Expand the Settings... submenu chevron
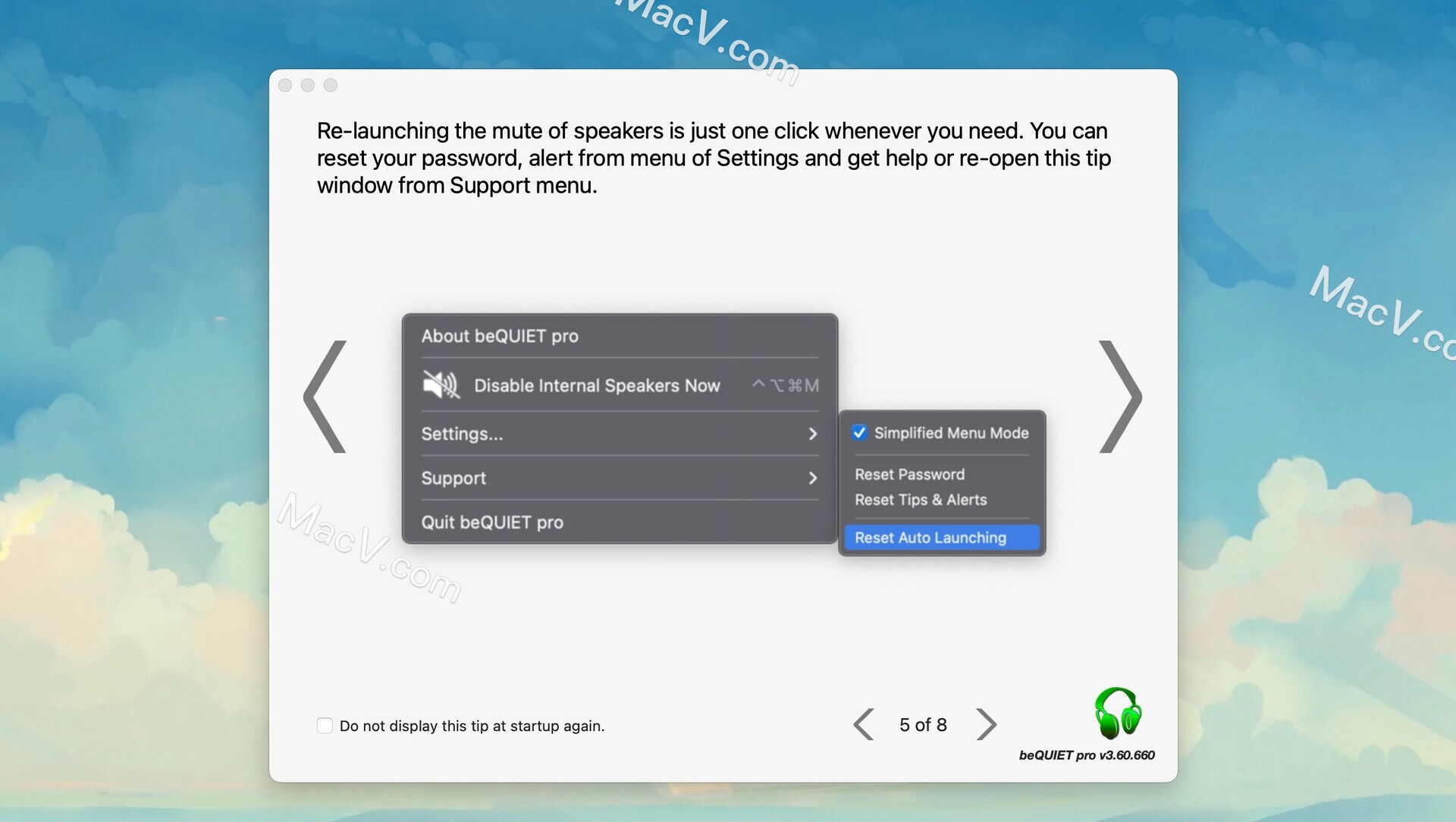The image size is (1456, 822). click(x=812, y=434)
